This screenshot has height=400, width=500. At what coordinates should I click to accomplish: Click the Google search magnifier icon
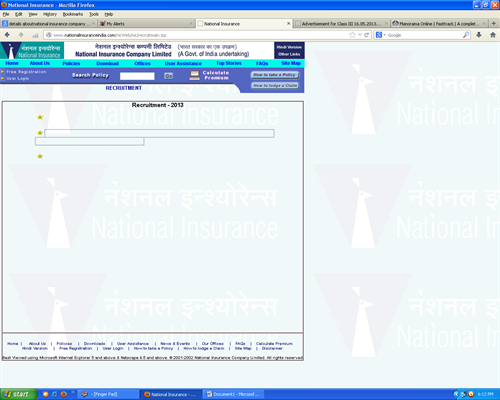click(466, 35)
